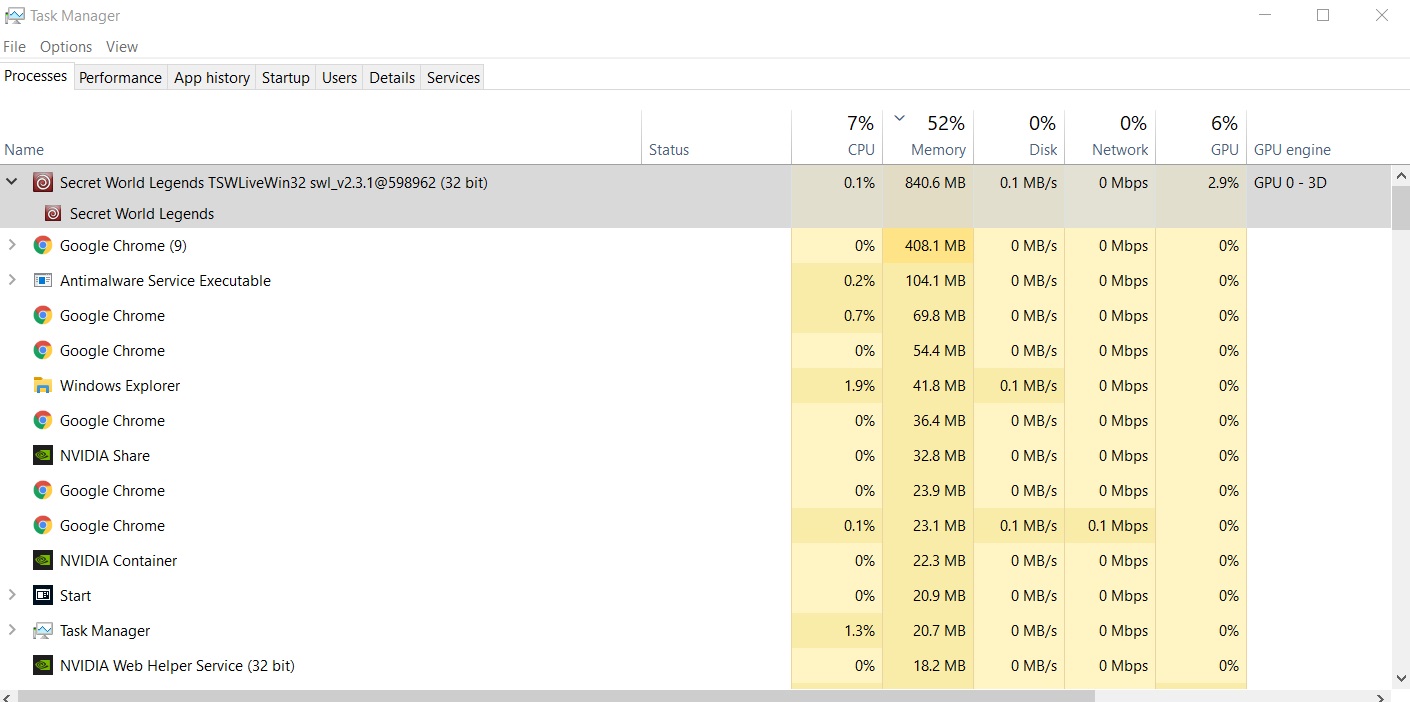Viewport: 1410px width, 702px height.
Task: Click the vertical scrollbar up arrow
Action: click(1400, 176)
